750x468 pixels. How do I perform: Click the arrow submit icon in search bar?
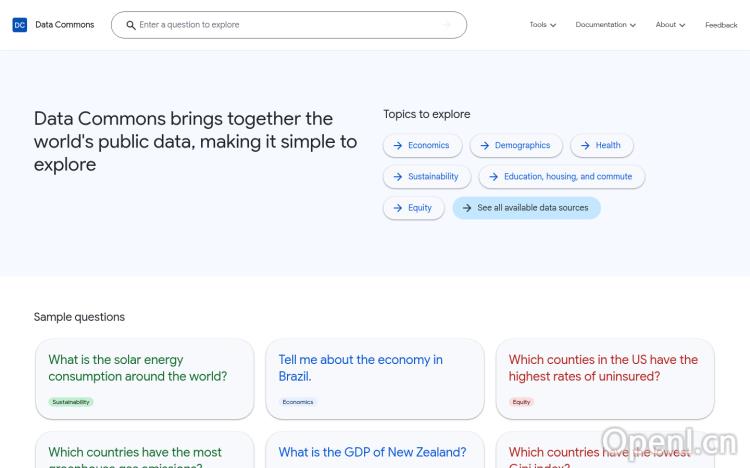(447, 25)
